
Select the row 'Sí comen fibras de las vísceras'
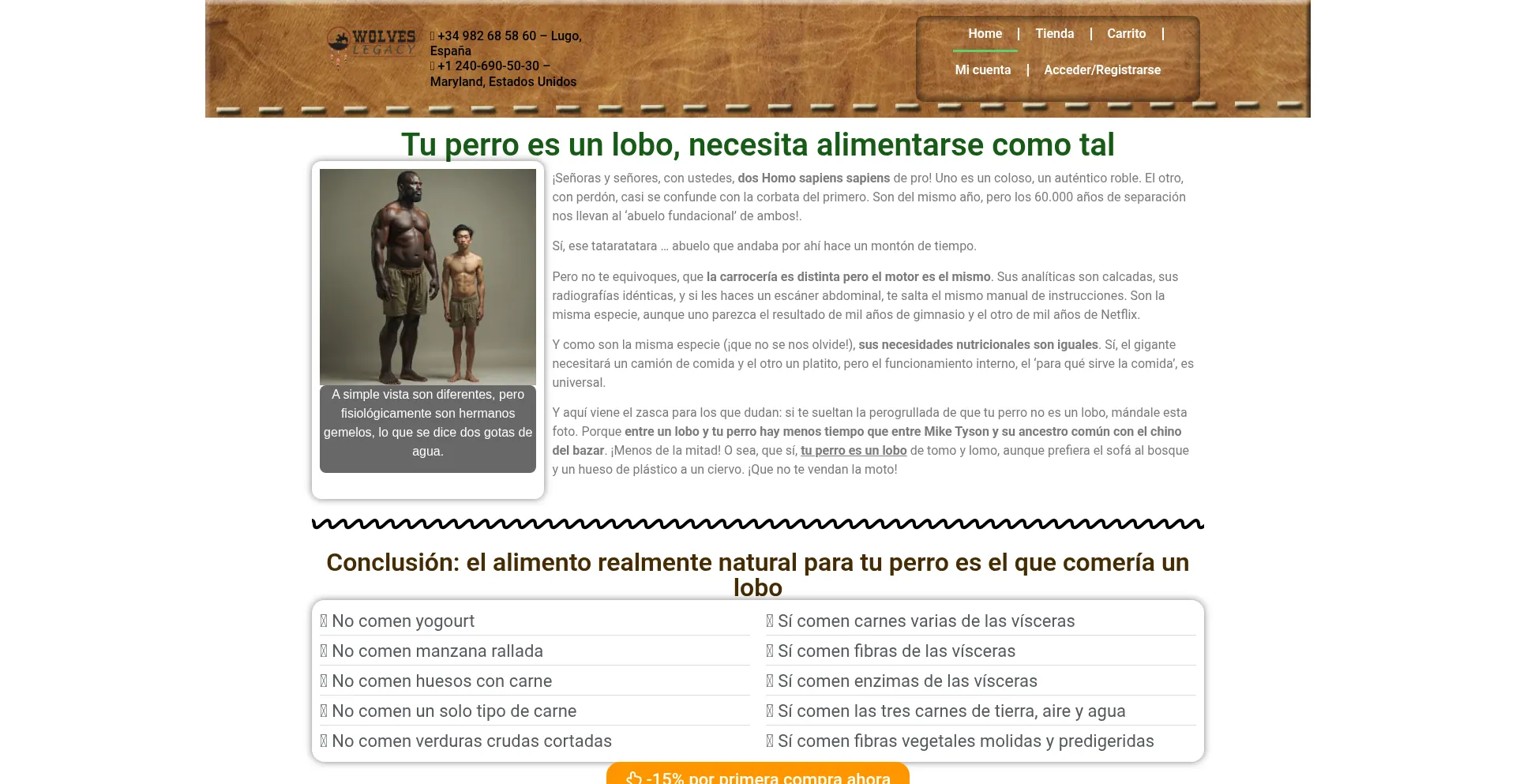pyautogui.click(x=981, y=651)
